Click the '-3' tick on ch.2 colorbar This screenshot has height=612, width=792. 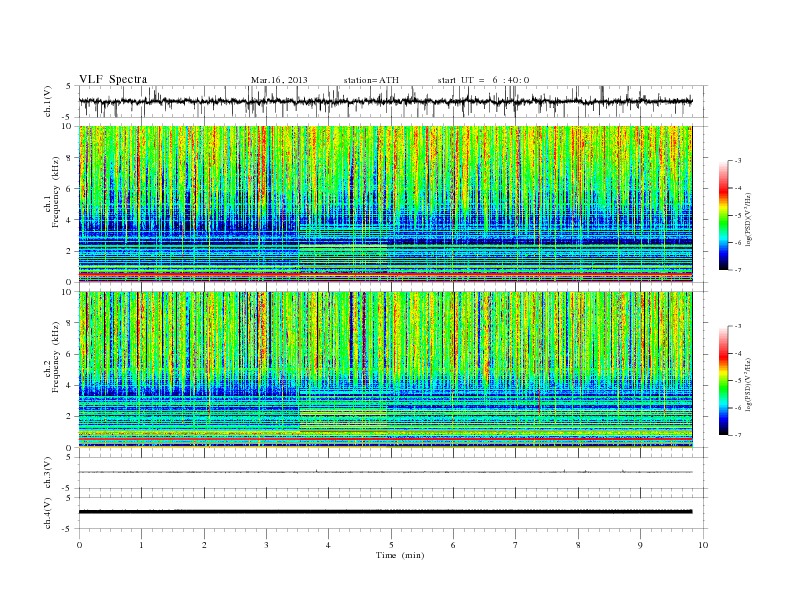tap(738, 326)
